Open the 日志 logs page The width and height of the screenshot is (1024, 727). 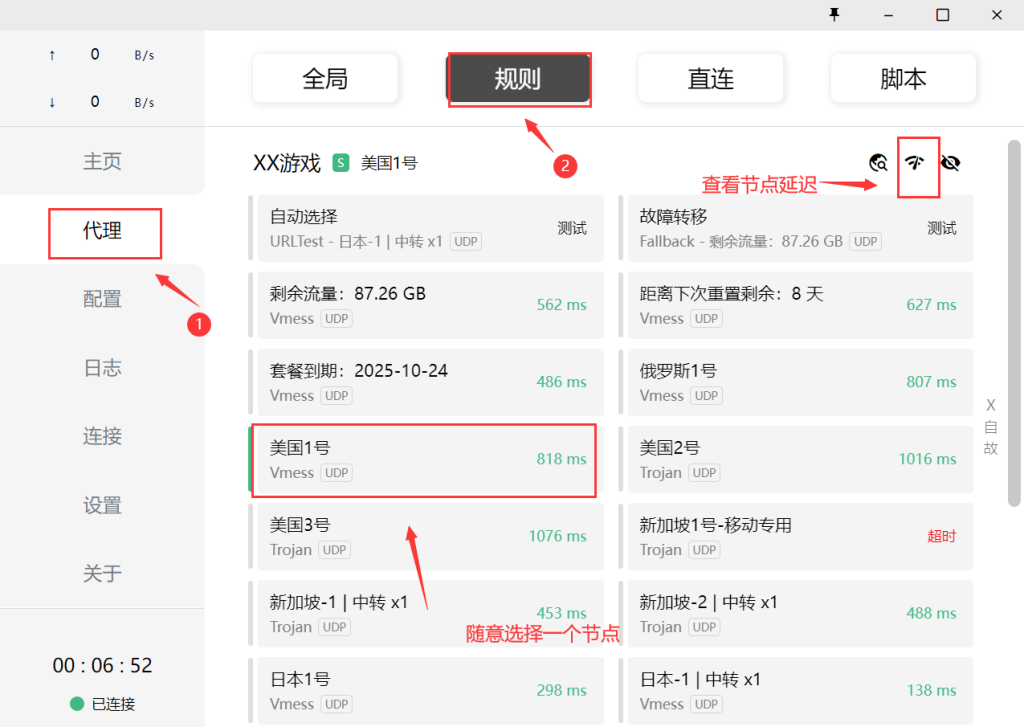(x=102, y=368)
